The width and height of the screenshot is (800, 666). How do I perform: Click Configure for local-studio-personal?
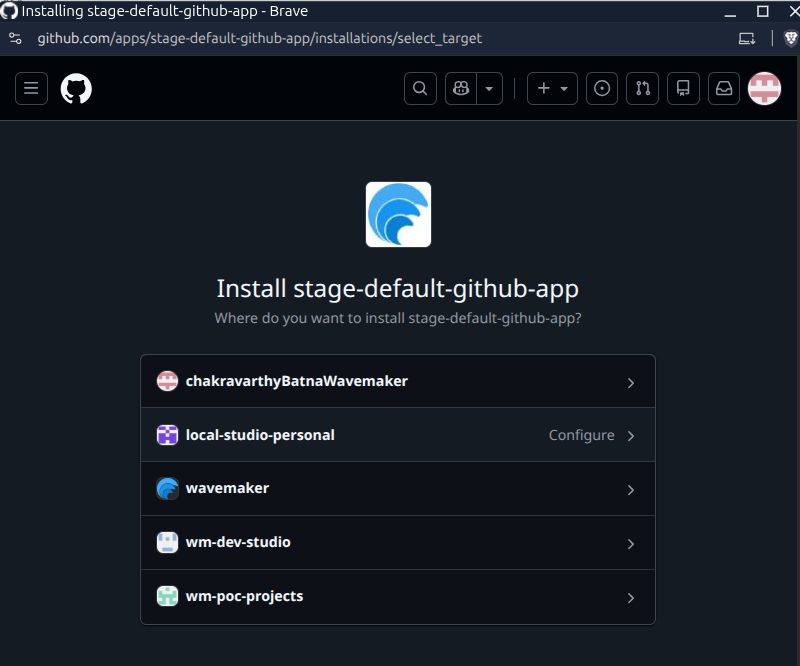tap(581, 435)
